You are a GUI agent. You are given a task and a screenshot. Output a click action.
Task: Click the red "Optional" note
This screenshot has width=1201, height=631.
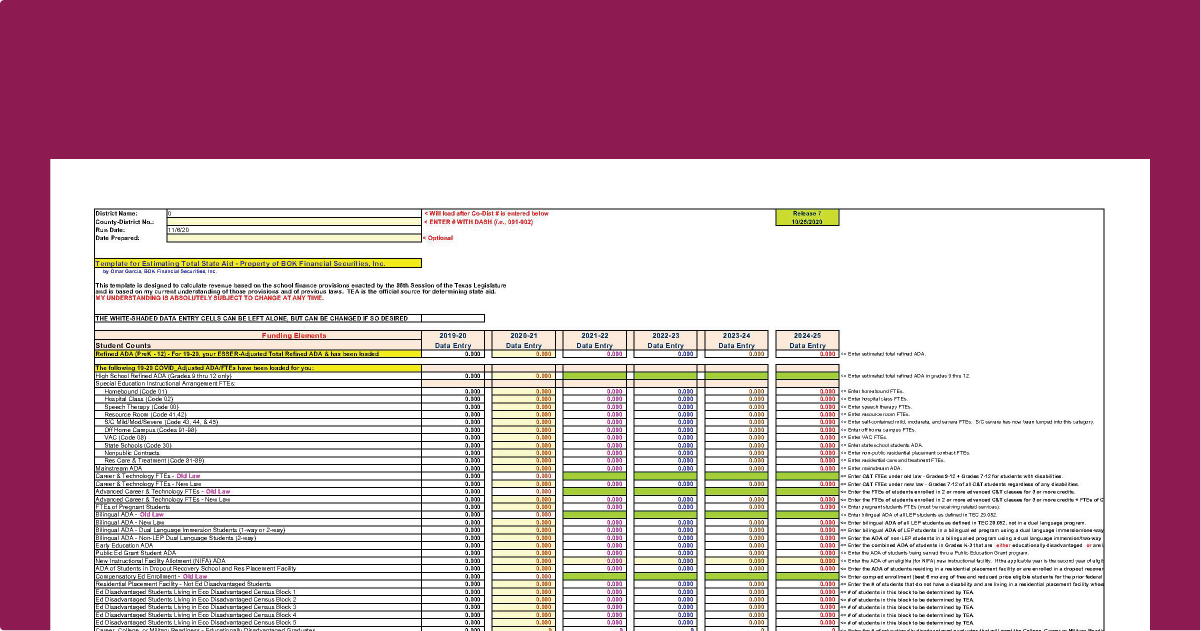[438, 238]
